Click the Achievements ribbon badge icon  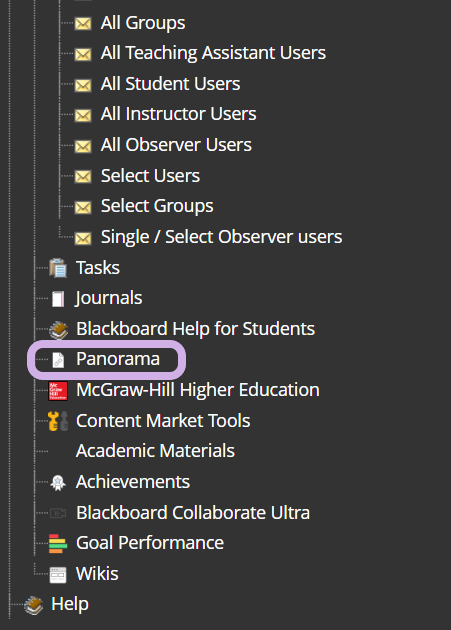point(58,483)
